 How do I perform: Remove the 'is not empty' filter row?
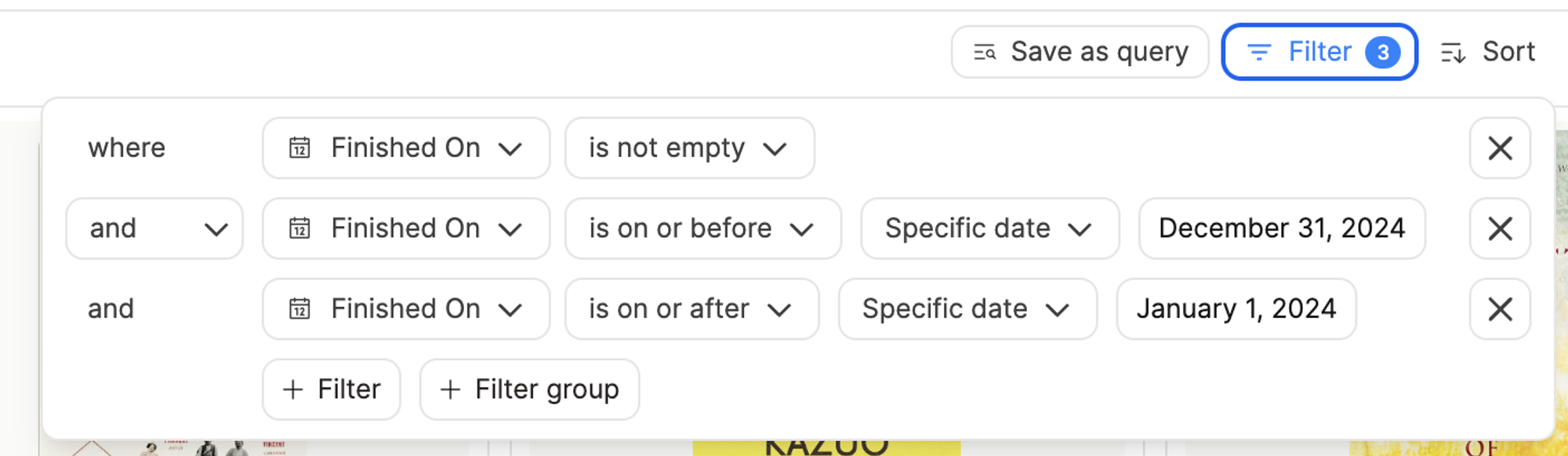(x=1500, y=148)
